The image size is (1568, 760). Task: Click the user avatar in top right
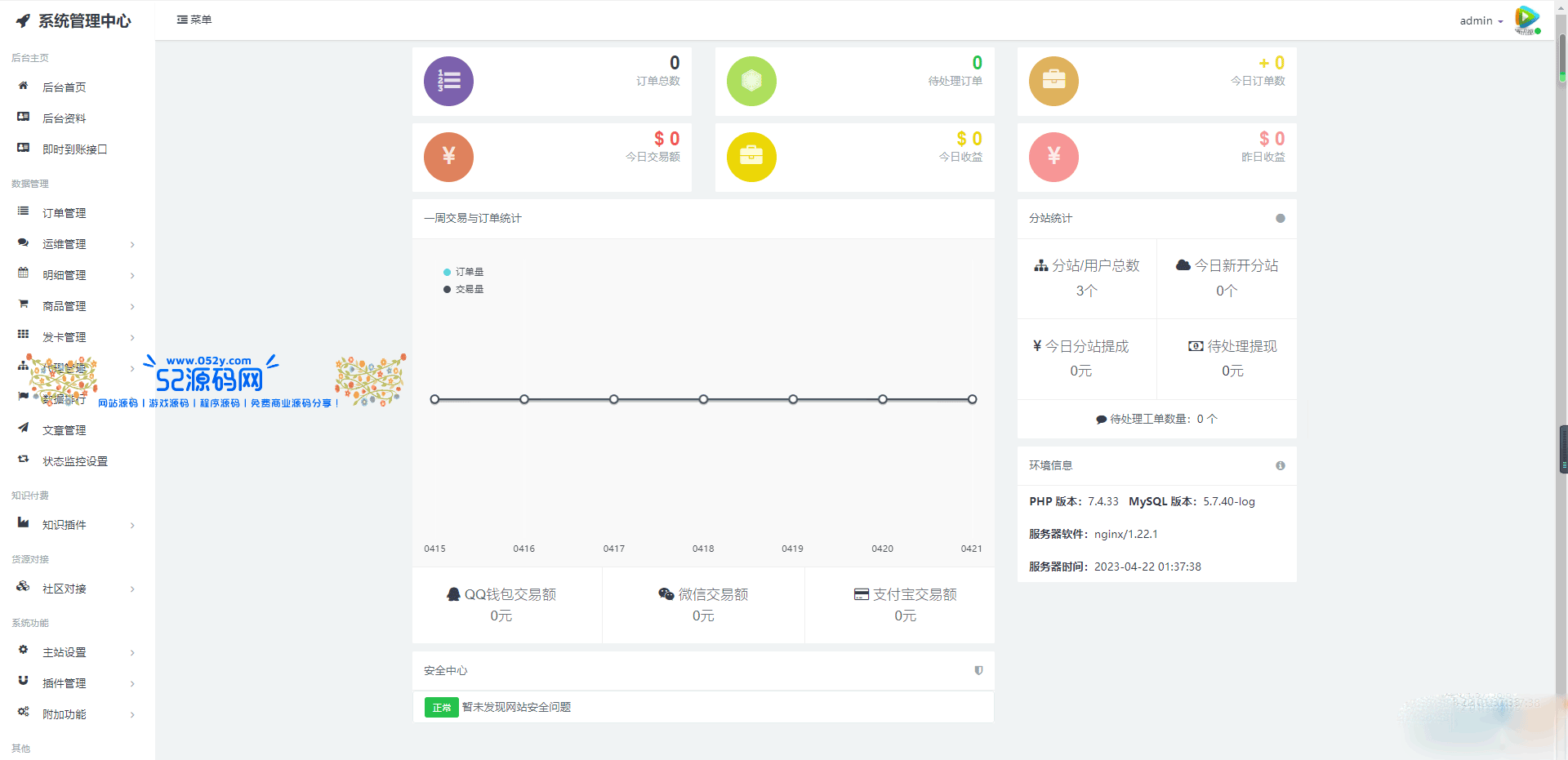1526,20
